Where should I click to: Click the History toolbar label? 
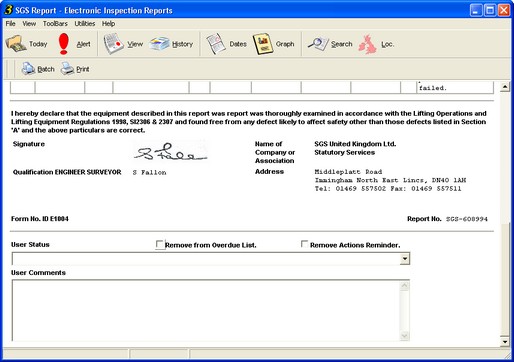click(182, 44)
